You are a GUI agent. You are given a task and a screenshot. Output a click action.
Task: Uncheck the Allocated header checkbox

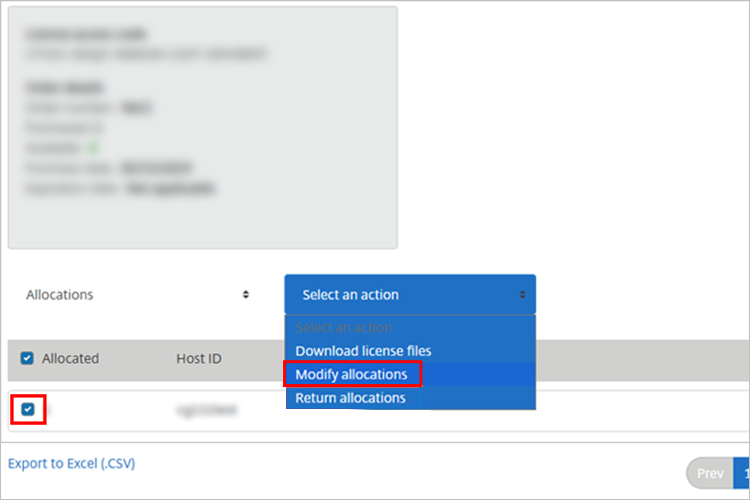point(28,358)
